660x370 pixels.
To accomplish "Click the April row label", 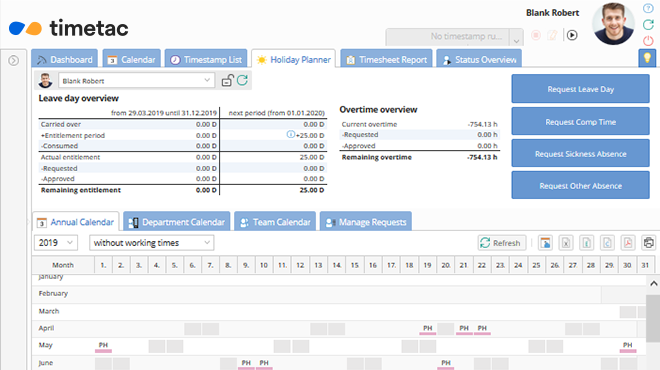I will click(x=46, y=328).
